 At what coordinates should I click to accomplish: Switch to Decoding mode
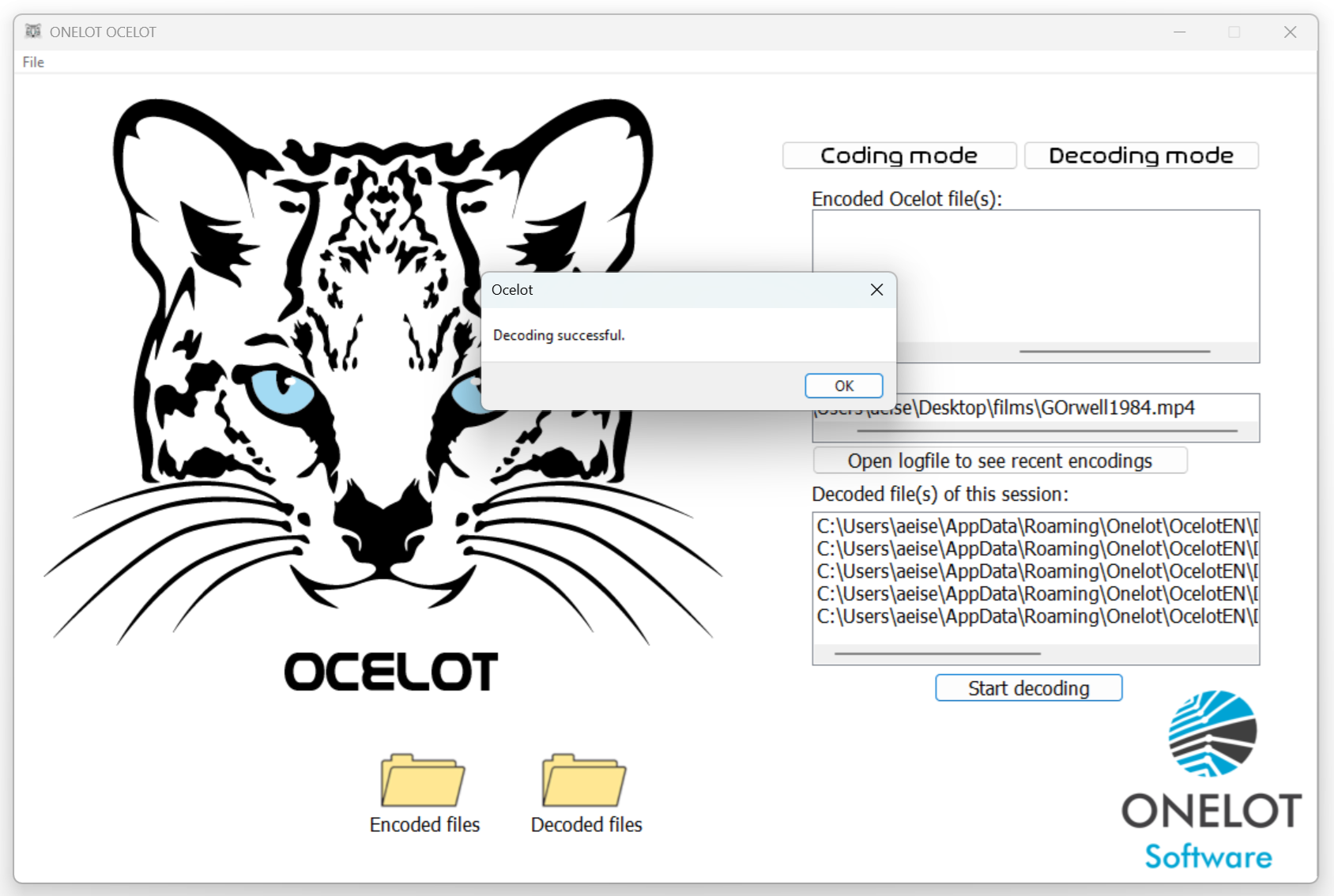tap(1140, 155)
